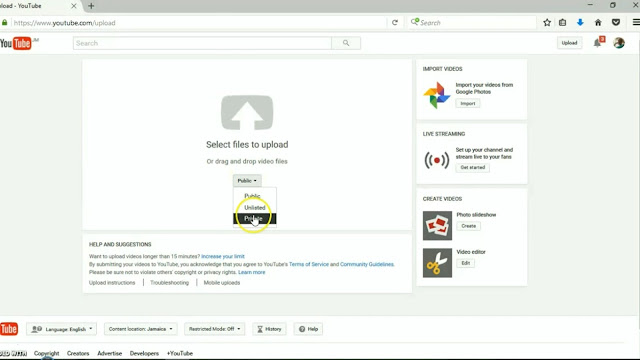
Task: Open Restricted Mode: Off dropdown
Action: [x=214, y=329]
